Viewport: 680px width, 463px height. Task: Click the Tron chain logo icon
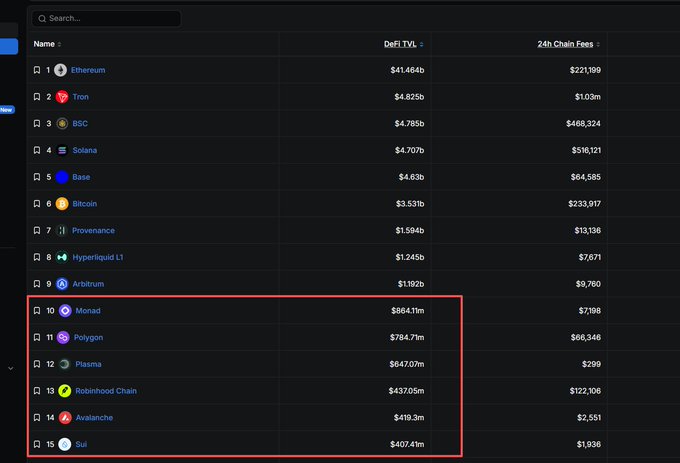click(62, 97)
